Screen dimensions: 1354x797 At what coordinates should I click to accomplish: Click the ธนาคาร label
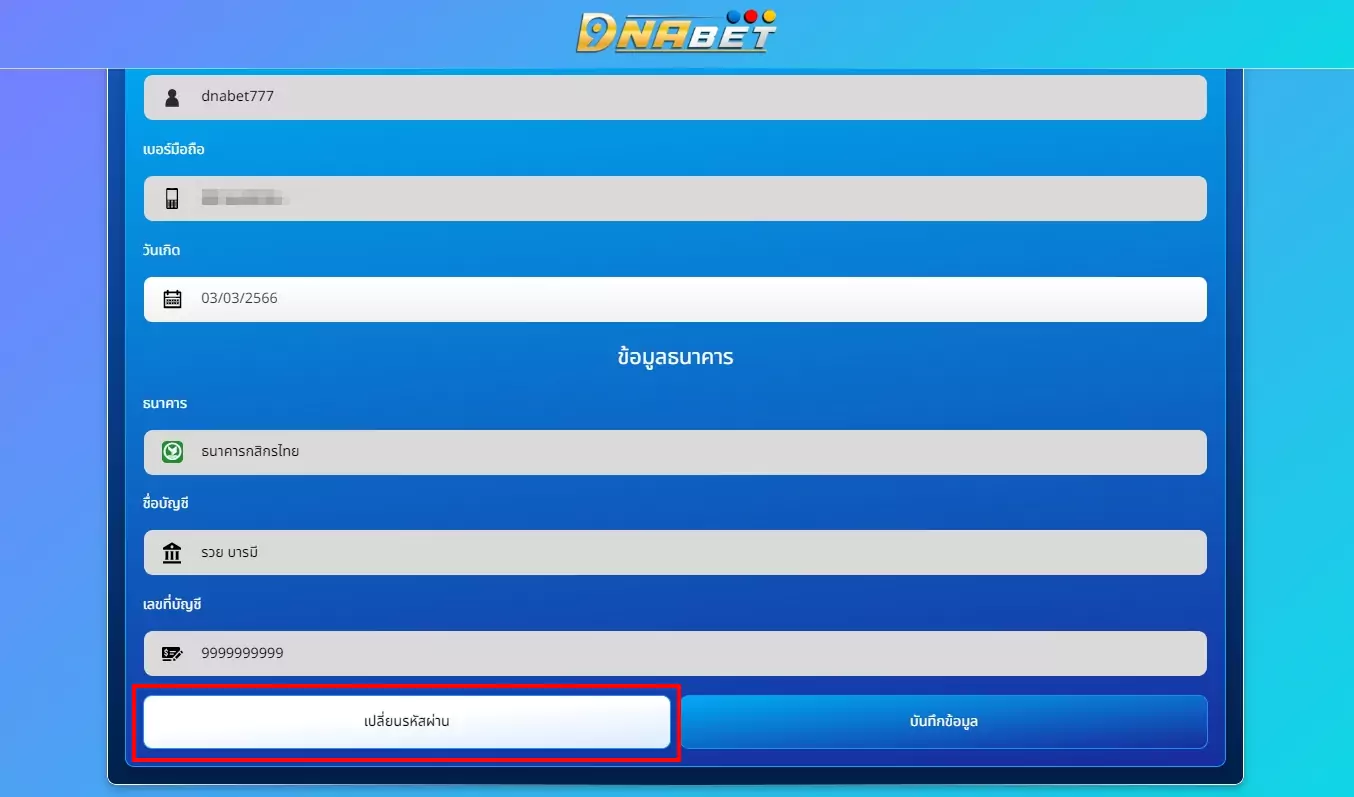[165, 404]
